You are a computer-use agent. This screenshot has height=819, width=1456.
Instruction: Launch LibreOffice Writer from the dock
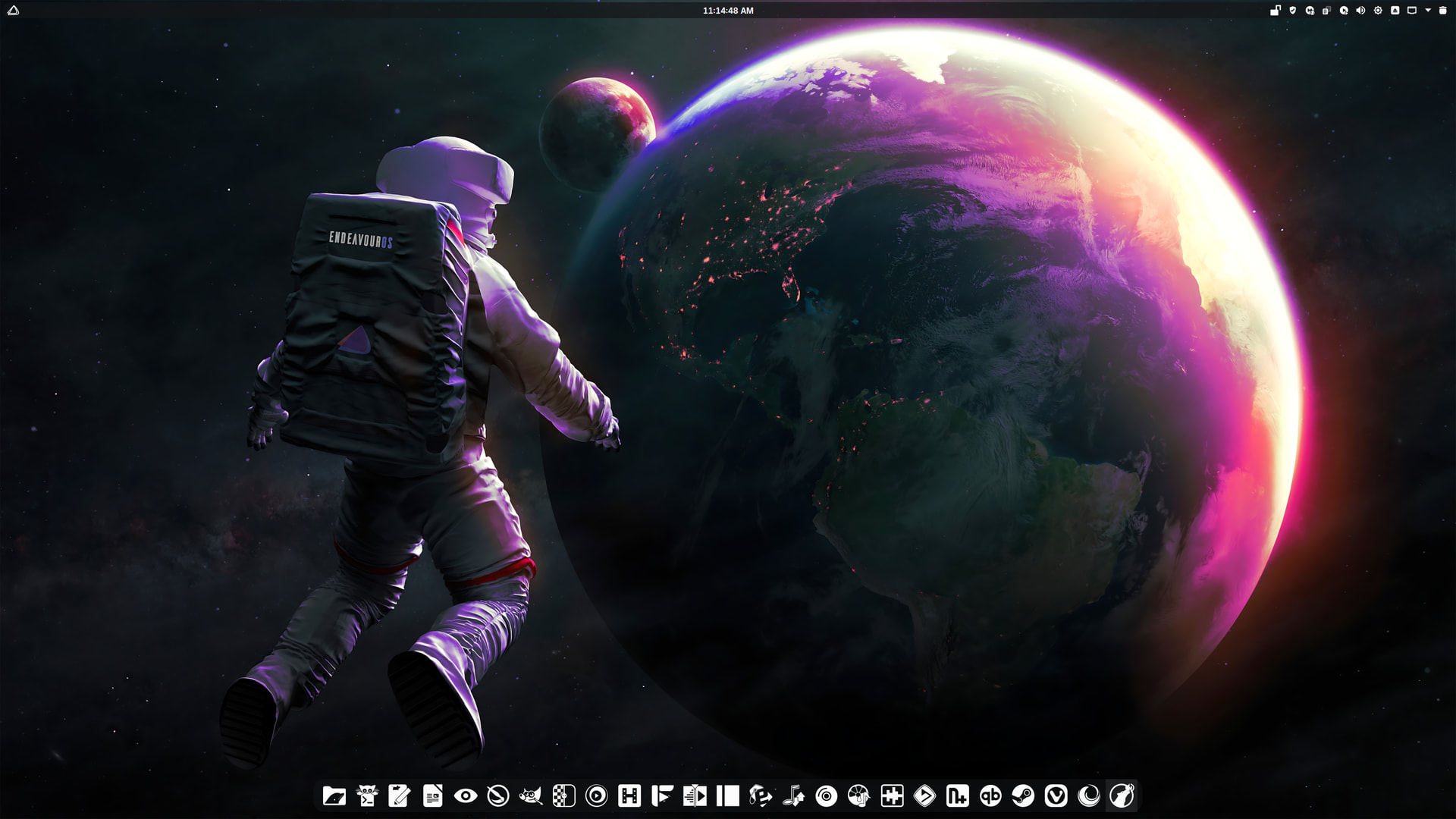click(432, 795)
